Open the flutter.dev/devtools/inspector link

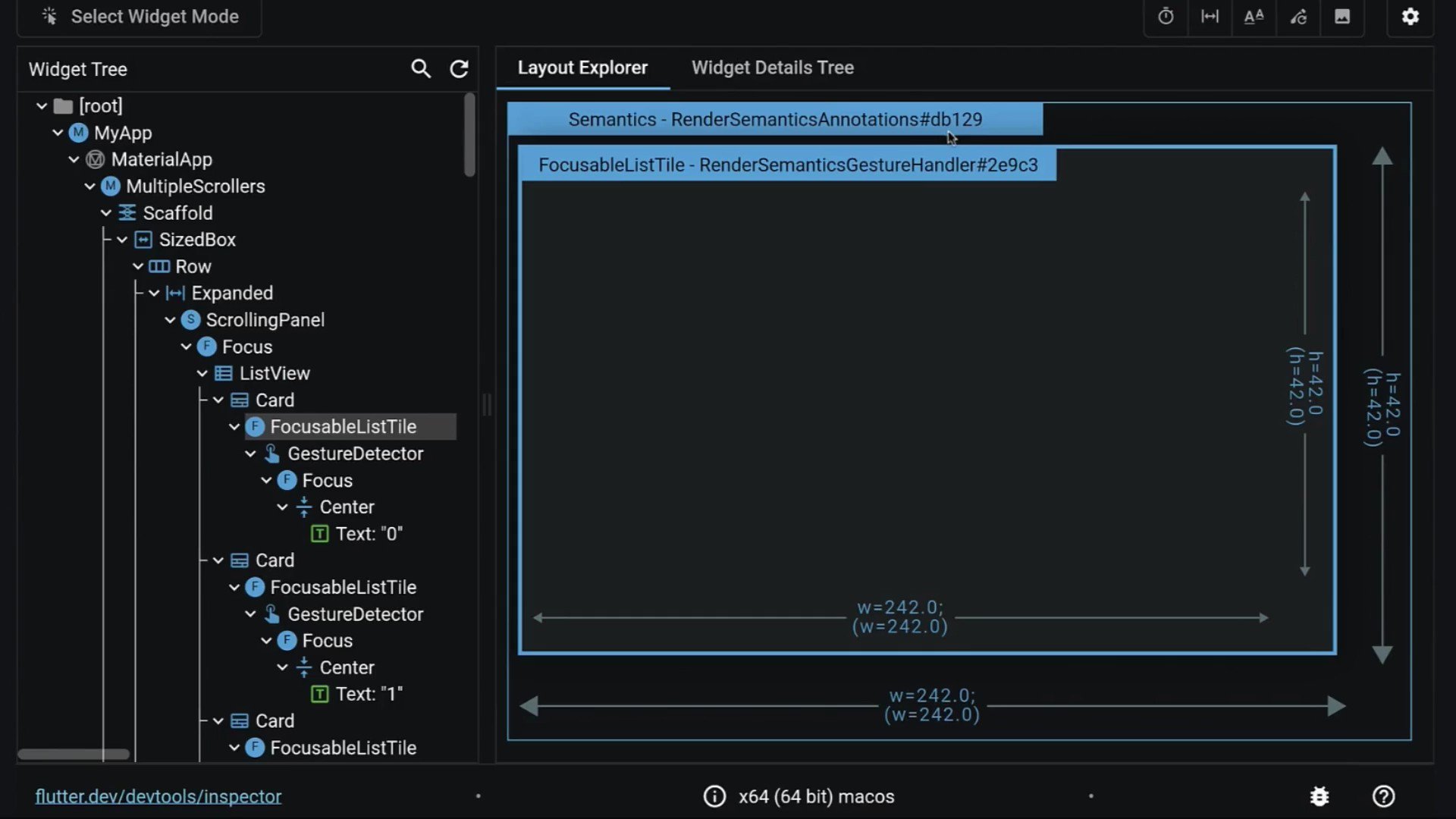158,796
